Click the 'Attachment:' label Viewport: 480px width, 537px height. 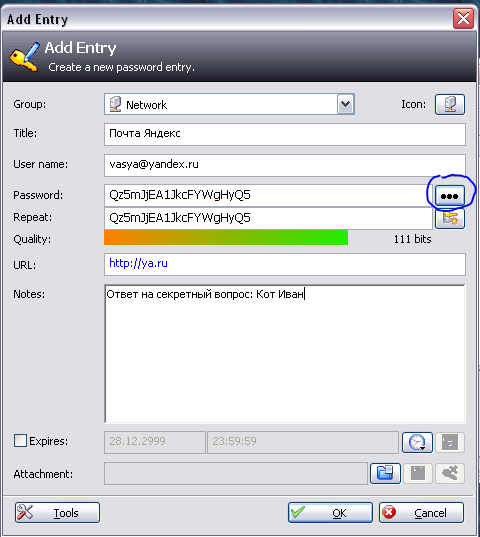point(43,474)
